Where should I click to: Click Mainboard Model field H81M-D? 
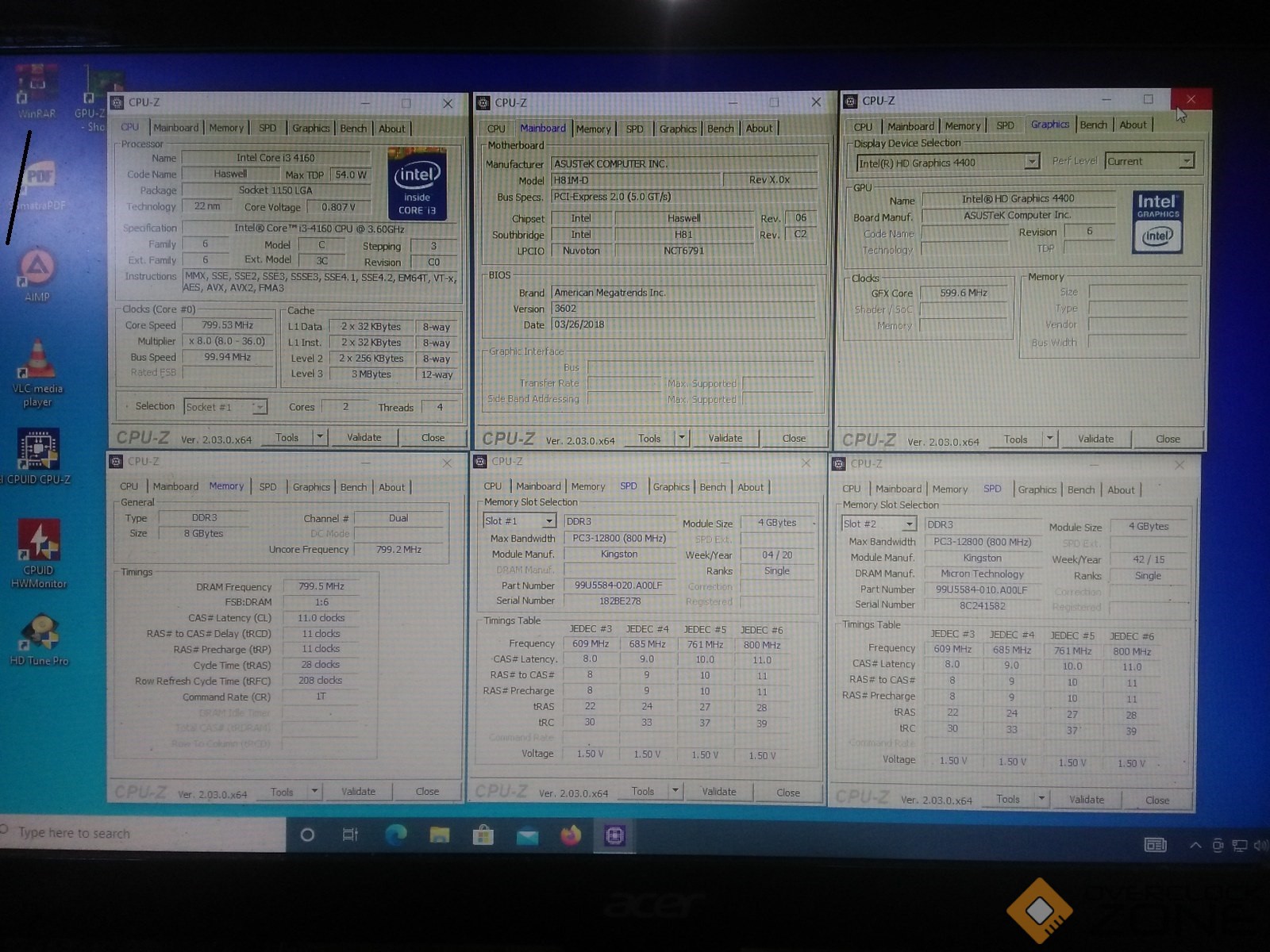click(x=635, y=180)
